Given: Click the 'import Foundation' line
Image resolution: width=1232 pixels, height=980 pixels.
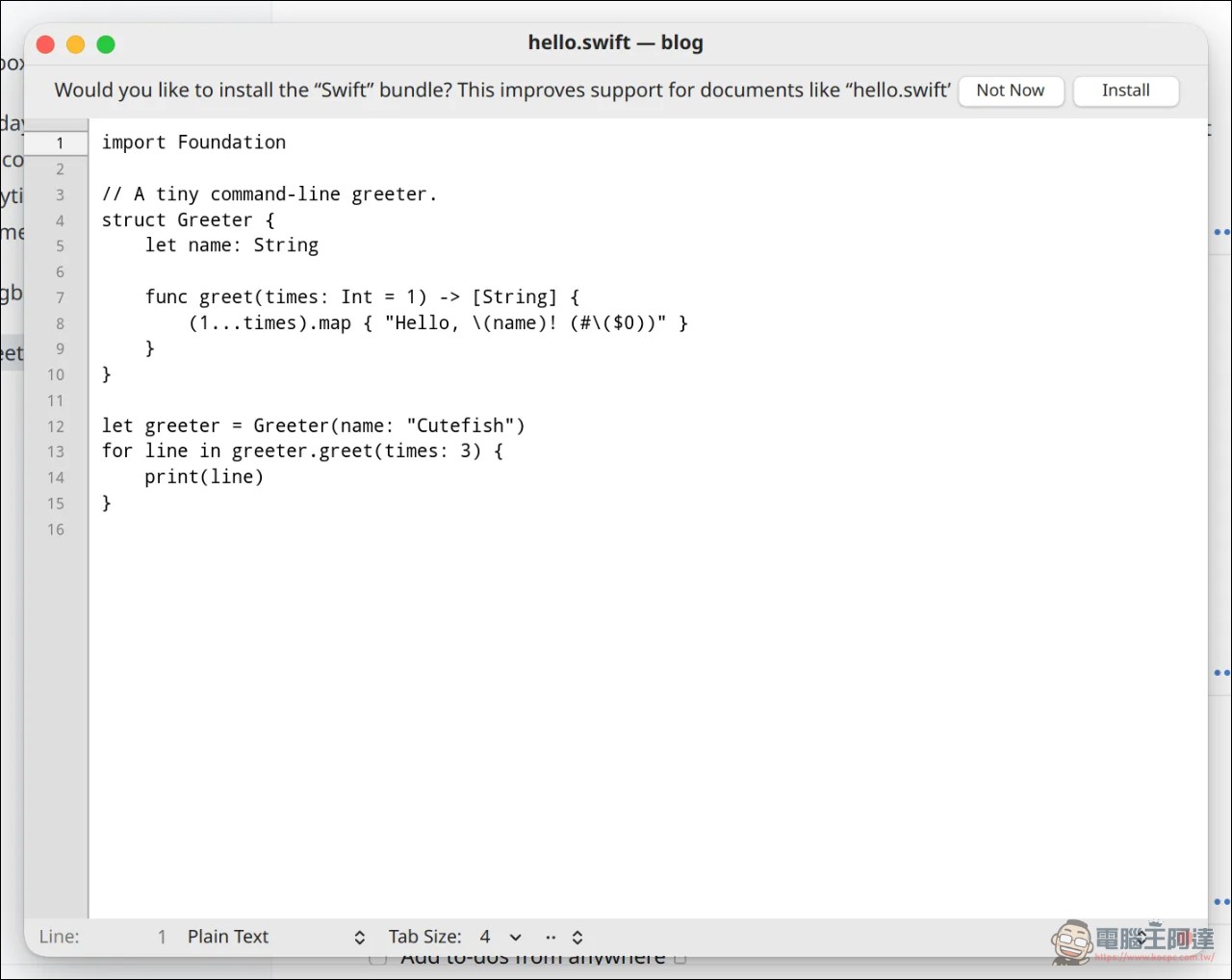Looking at the screenshot, I should 193,142.
